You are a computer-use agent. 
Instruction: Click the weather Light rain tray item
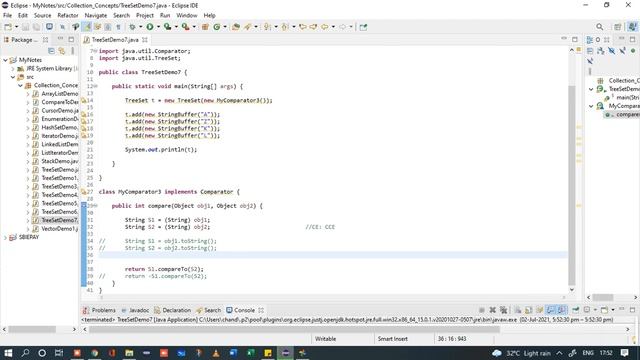coord(522,353)
